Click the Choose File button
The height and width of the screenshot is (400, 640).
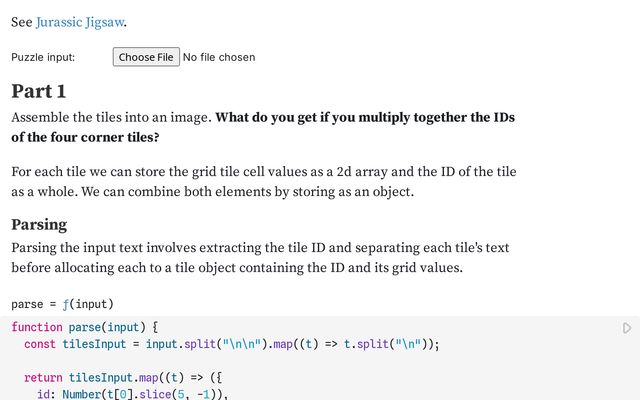pos(146,57)
